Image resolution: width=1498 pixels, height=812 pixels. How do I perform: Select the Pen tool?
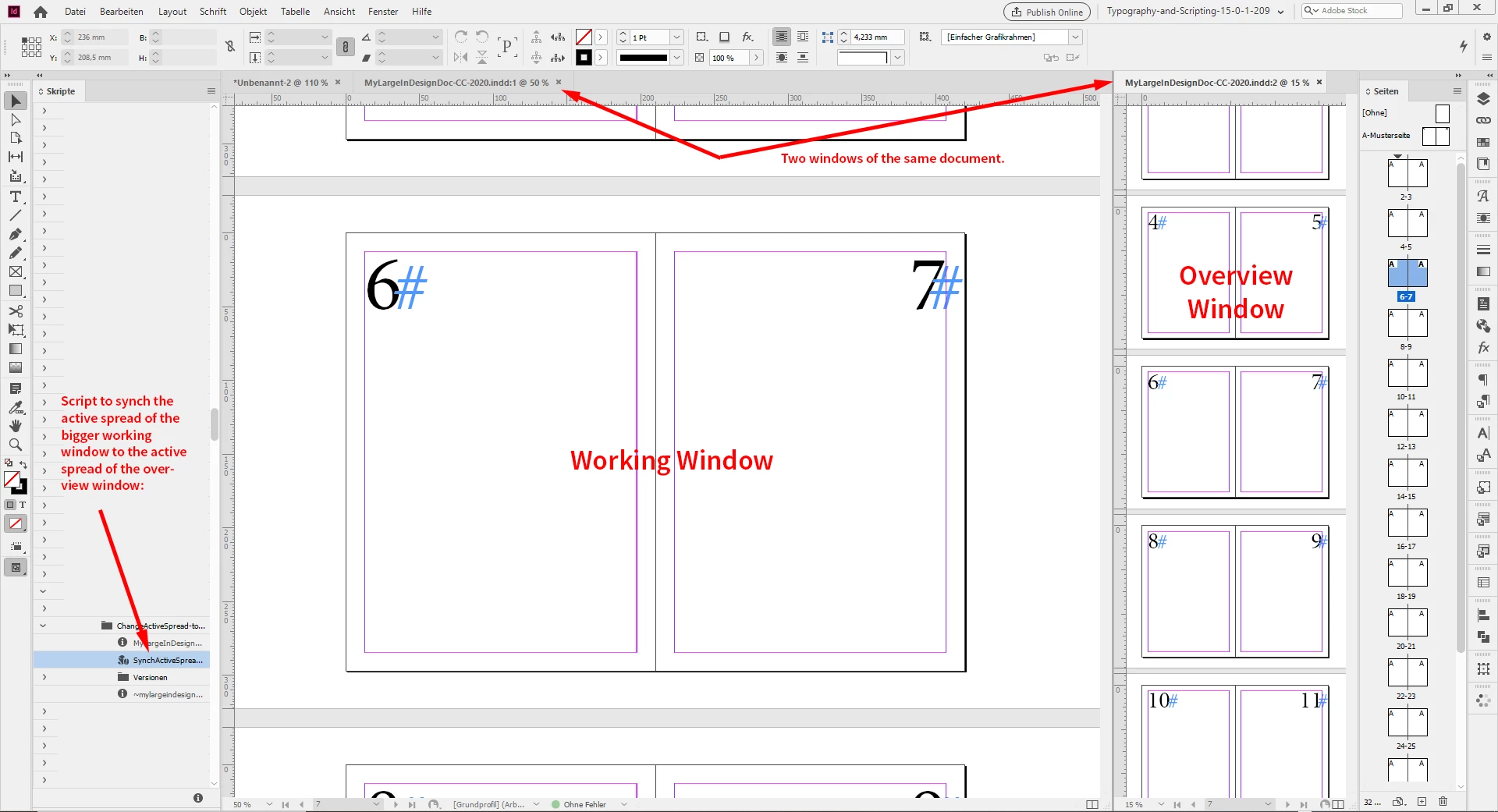coord(16,234)
